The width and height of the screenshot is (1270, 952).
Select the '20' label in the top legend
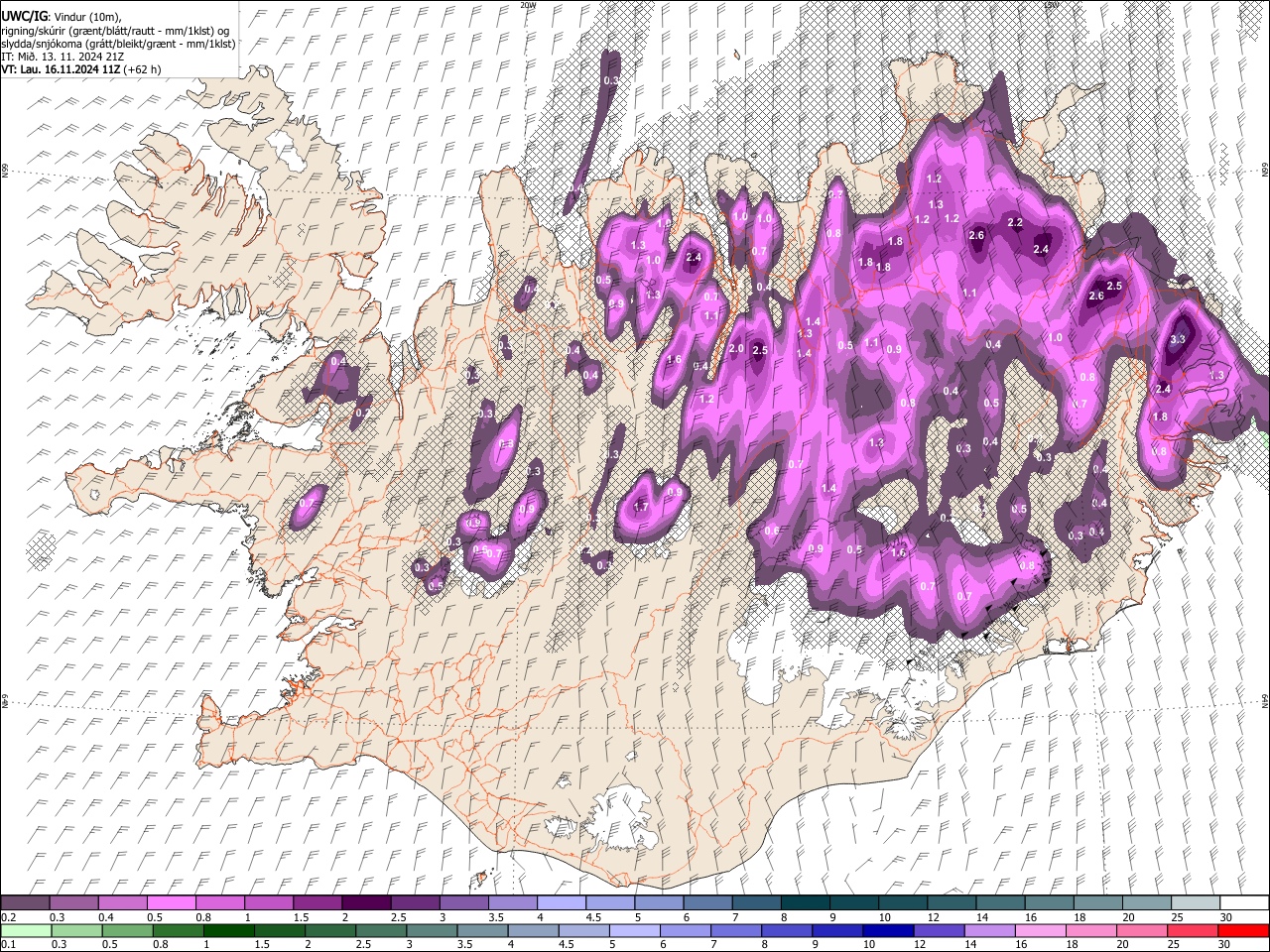(1128, 917)
